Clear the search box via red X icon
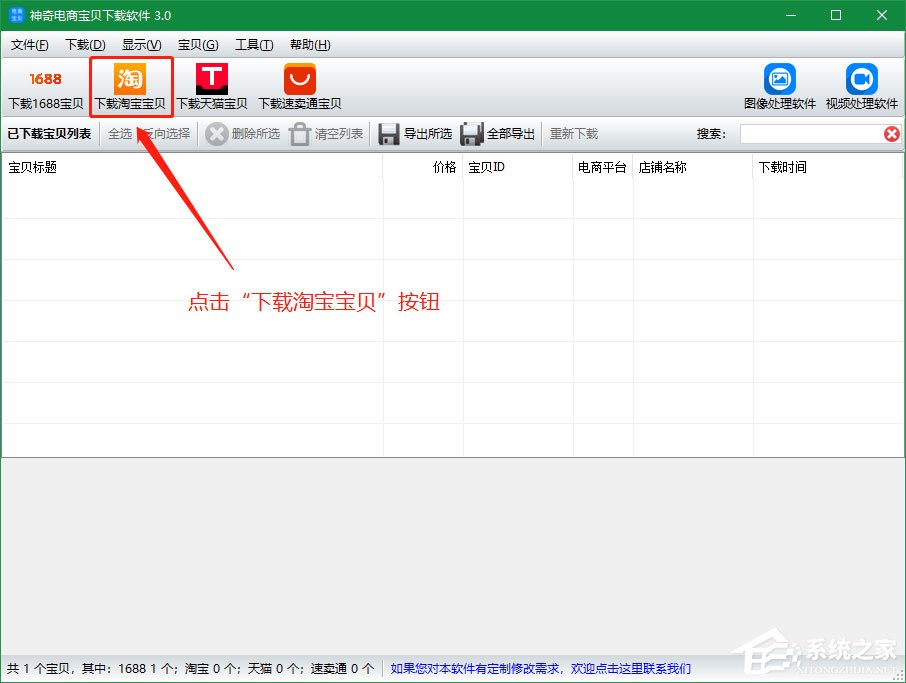 coord(892,134)
